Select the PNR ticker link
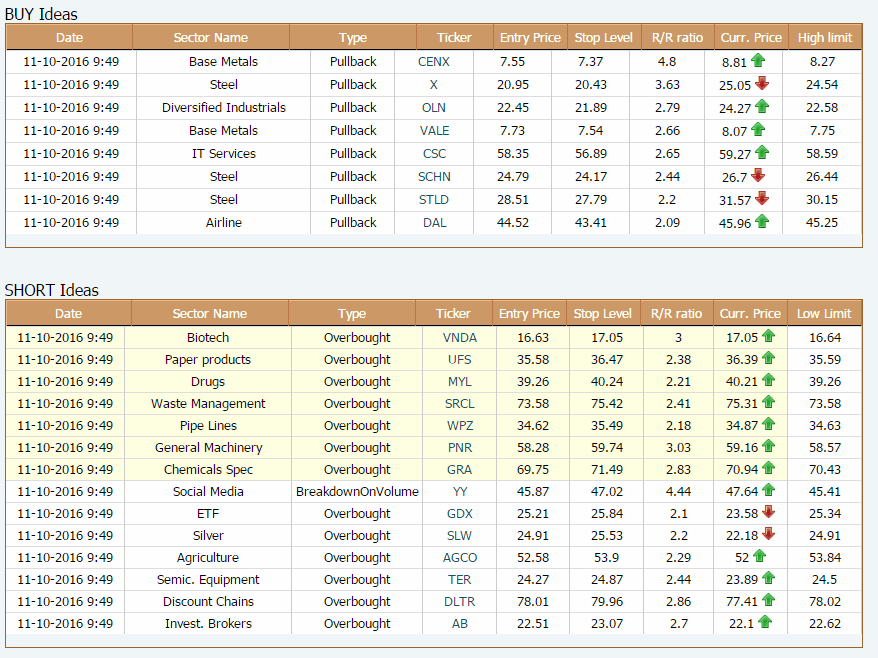This screenshot has width=878, height=658. 460,447
